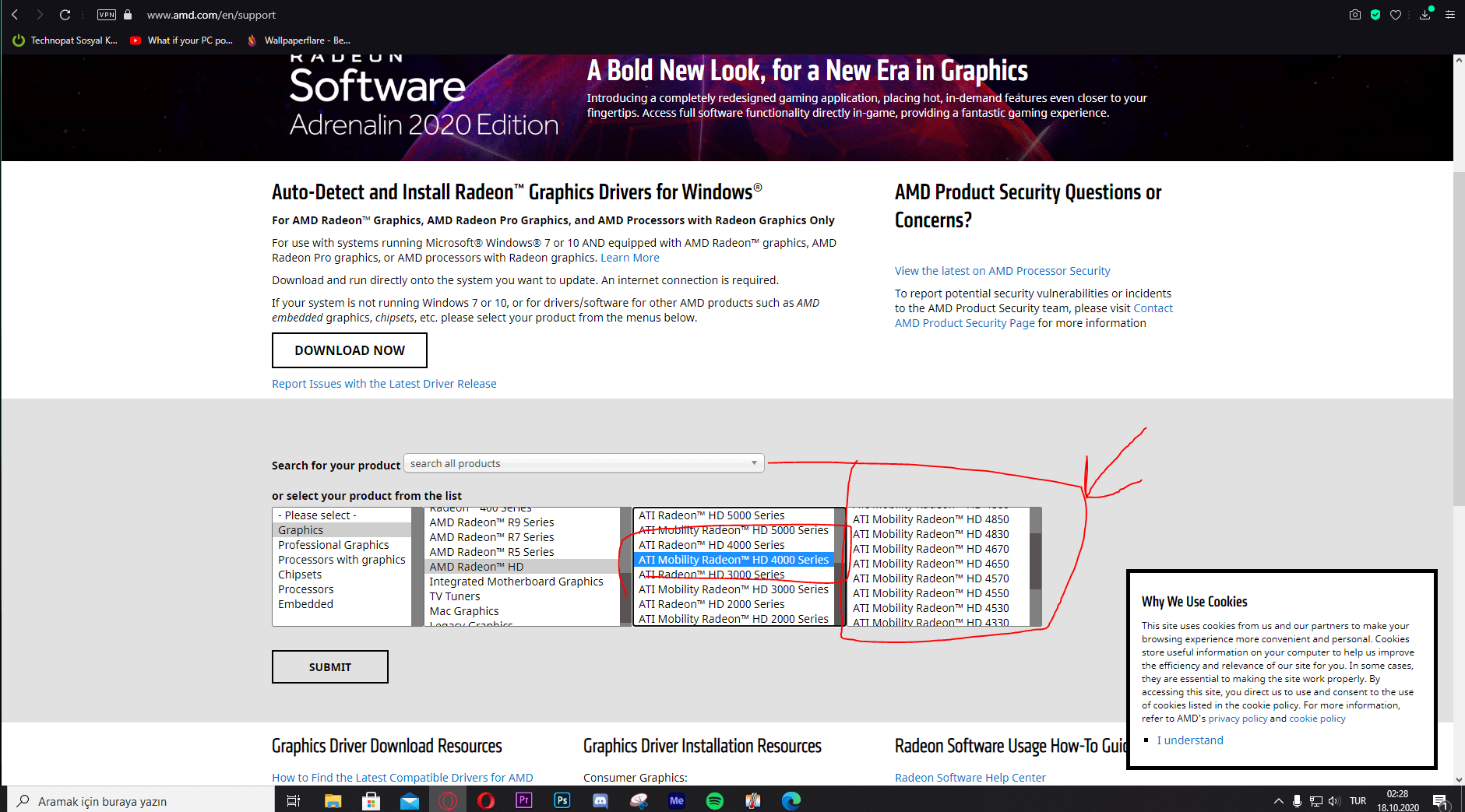Open the notification center icon
This screenshot has width=1465, height=812.
[x=1440, y=800]
